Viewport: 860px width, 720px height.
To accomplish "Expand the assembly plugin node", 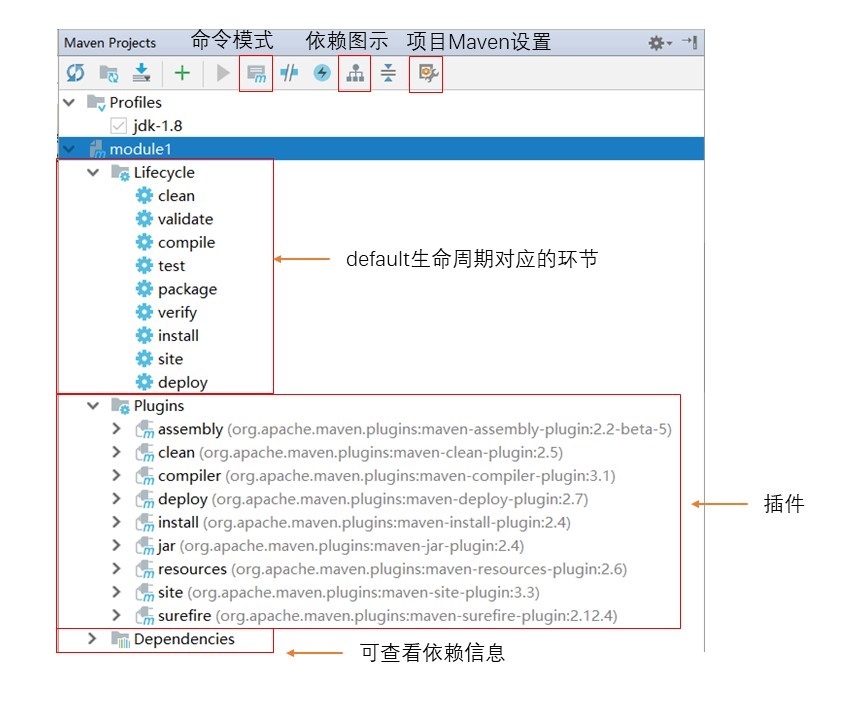I will [x=116, y=429].
